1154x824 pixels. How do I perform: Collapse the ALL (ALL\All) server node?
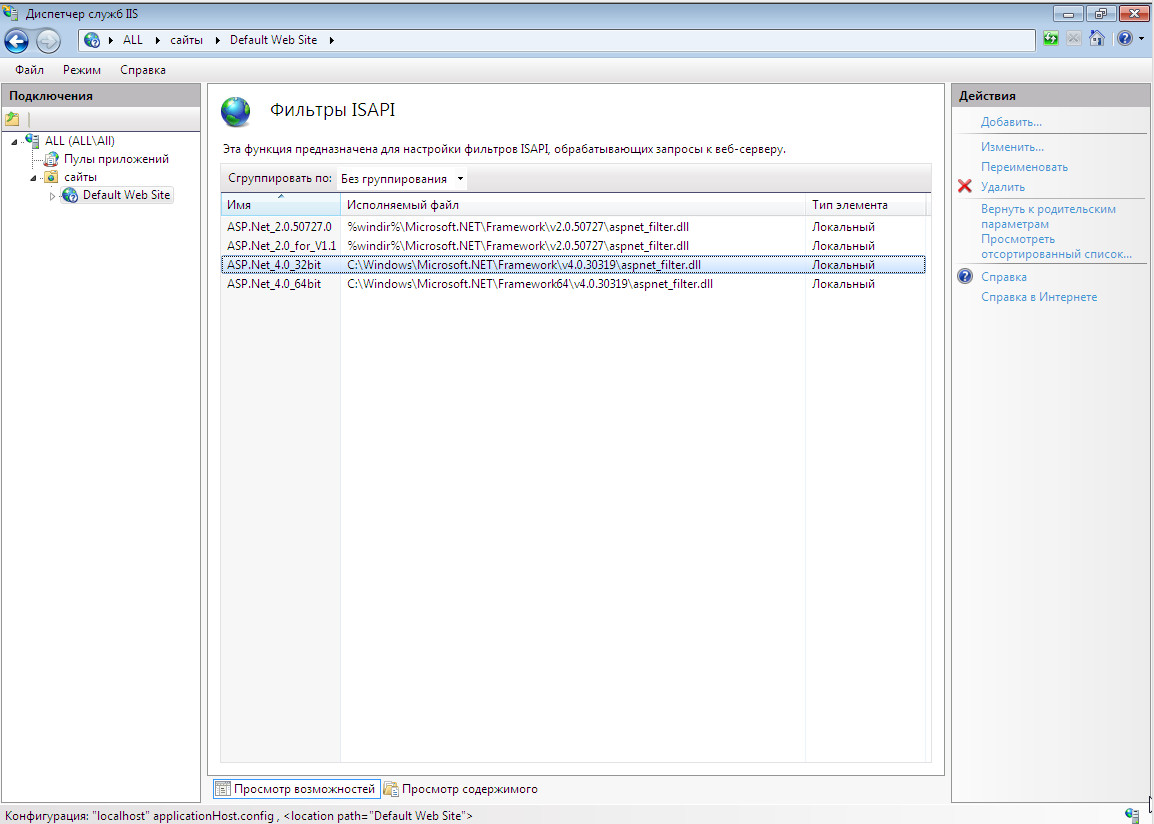tap(14, 141)
